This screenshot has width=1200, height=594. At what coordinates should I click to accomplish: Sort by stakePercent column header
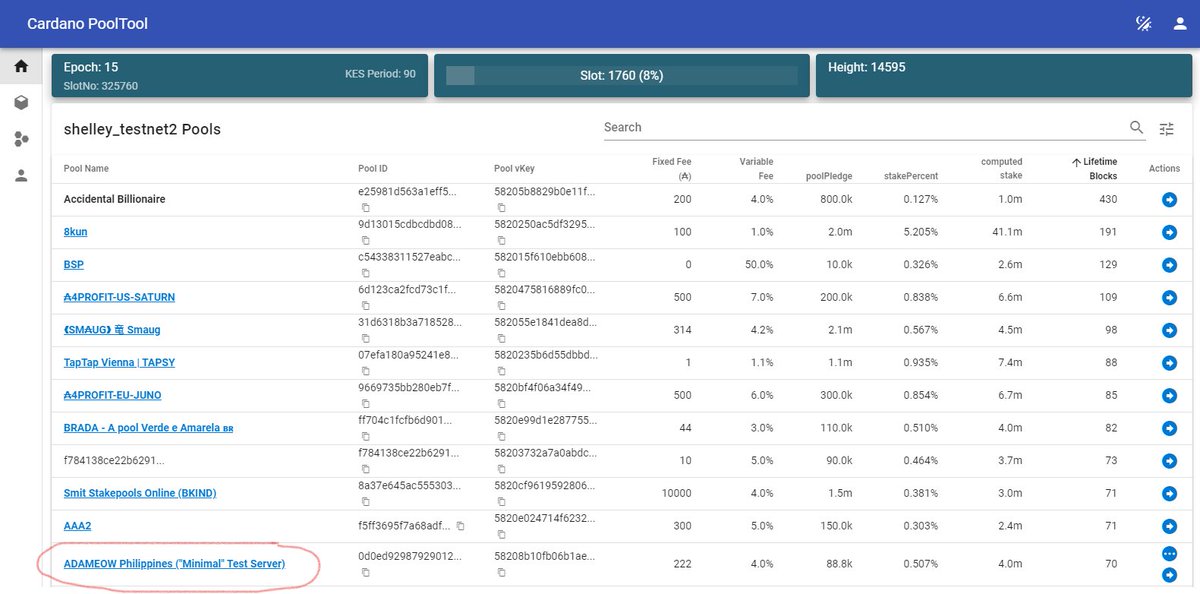point(911,176)
